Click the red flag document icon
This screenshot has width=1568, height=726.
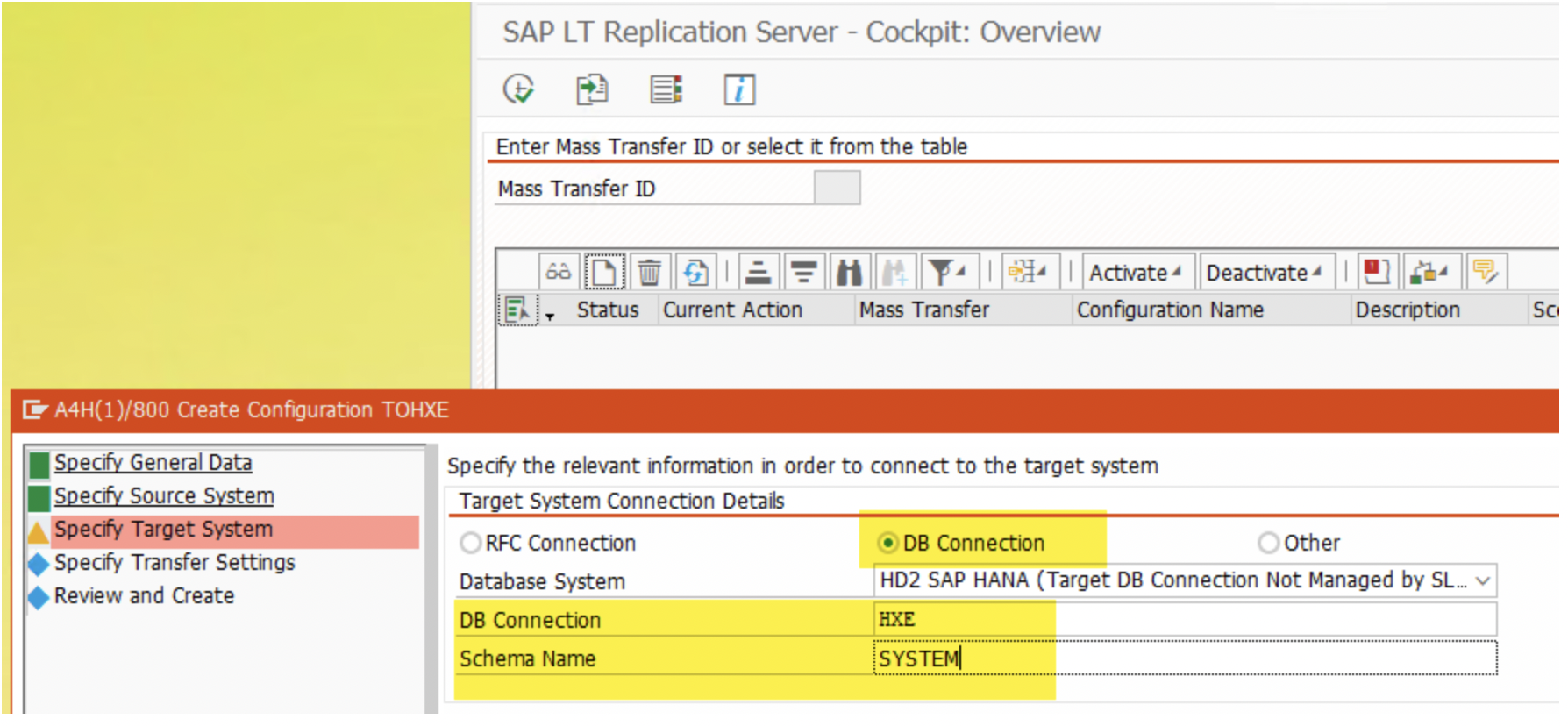tap(1378, 272)
